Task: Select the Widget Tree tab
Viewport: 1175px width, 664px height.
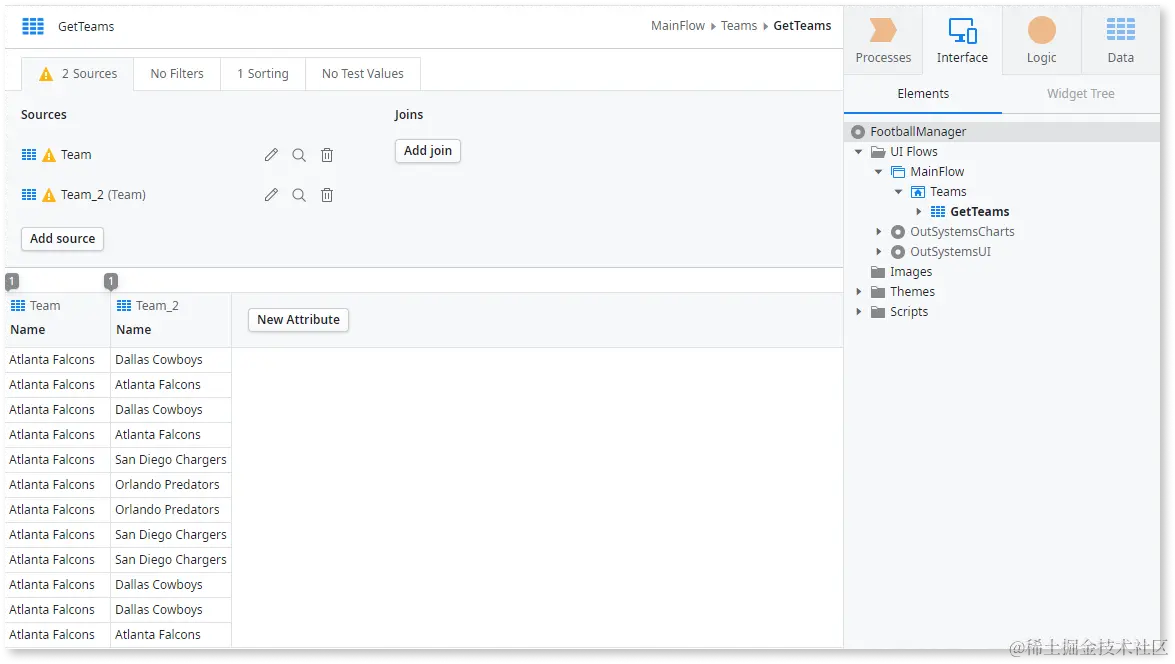Action: pos(1081,94)
